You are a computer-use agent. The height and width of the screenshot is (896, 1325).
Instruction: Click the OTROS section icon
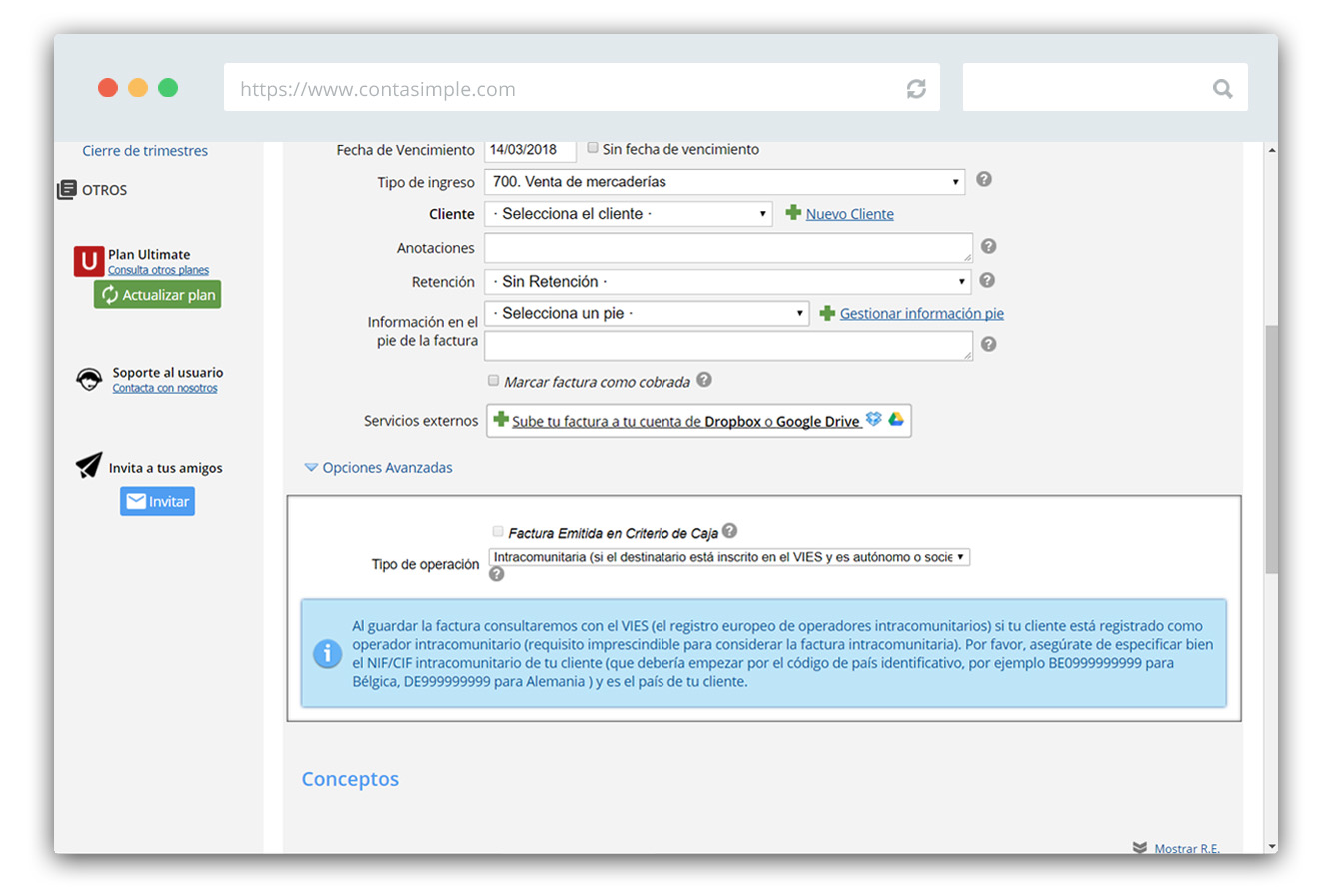[67, 190]
